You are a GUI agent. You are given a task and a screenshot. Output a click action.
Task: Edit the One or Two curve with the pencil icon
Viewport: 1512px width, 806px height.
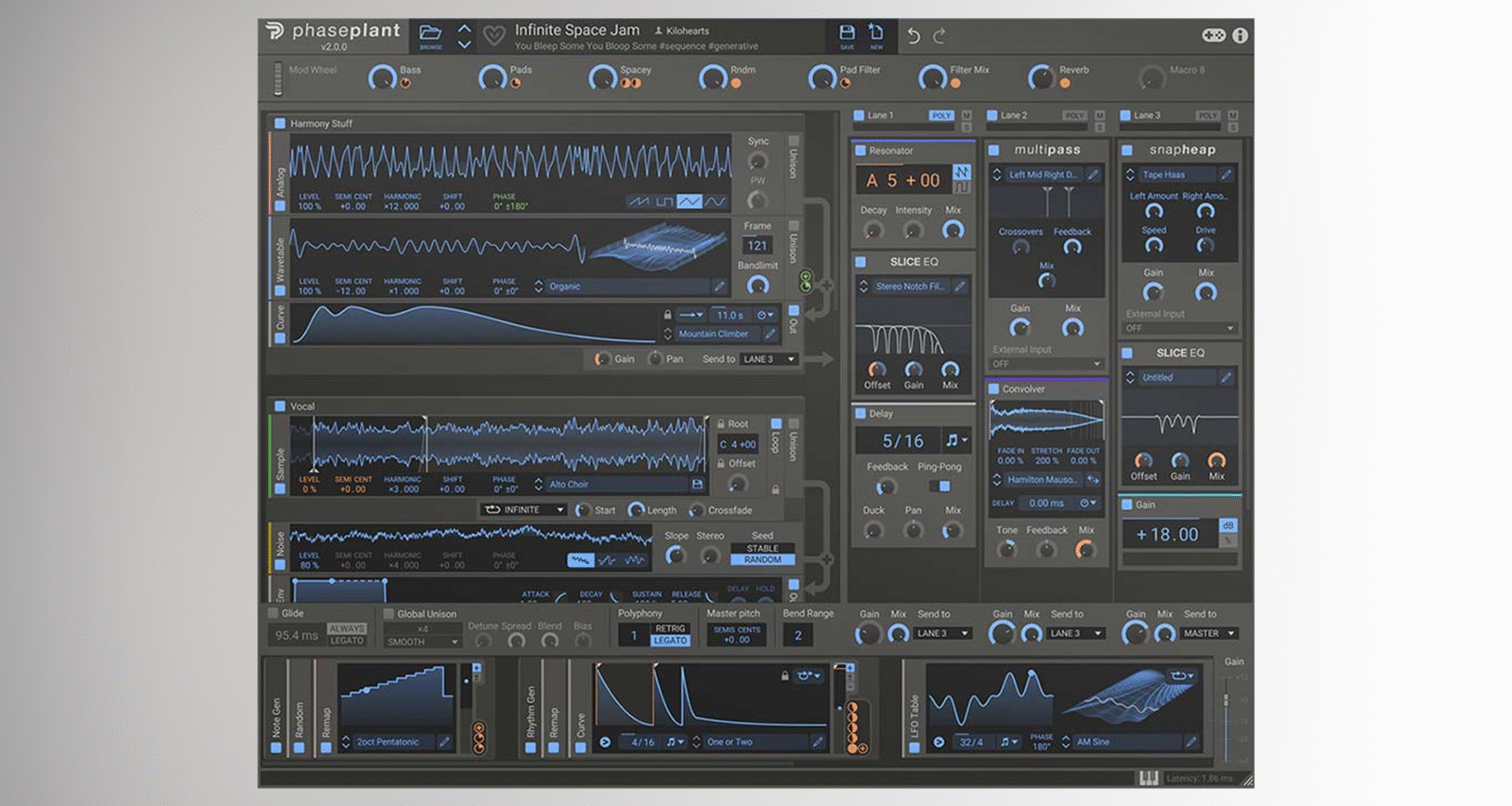pyautogui.click(x=818, y=742)
